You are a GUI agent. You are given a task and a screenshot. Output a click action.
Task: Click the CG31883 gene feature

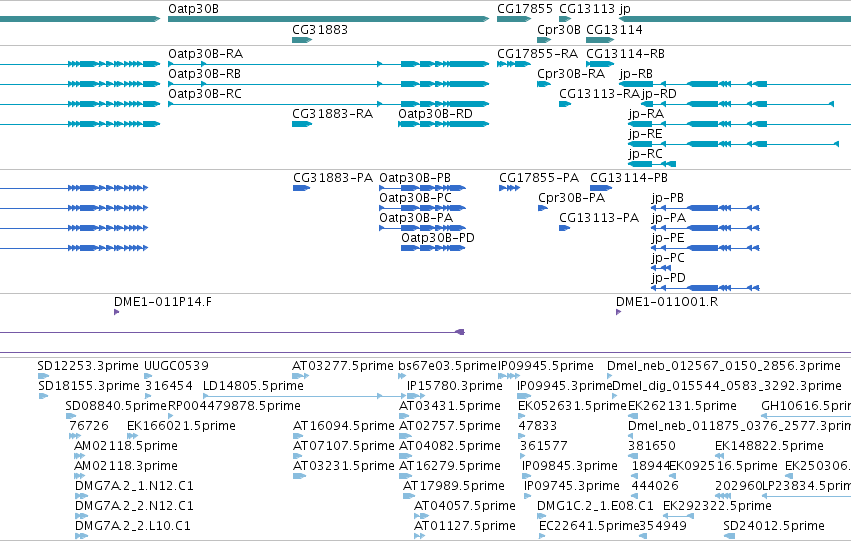pyautogui.click(x=302, y=40)
